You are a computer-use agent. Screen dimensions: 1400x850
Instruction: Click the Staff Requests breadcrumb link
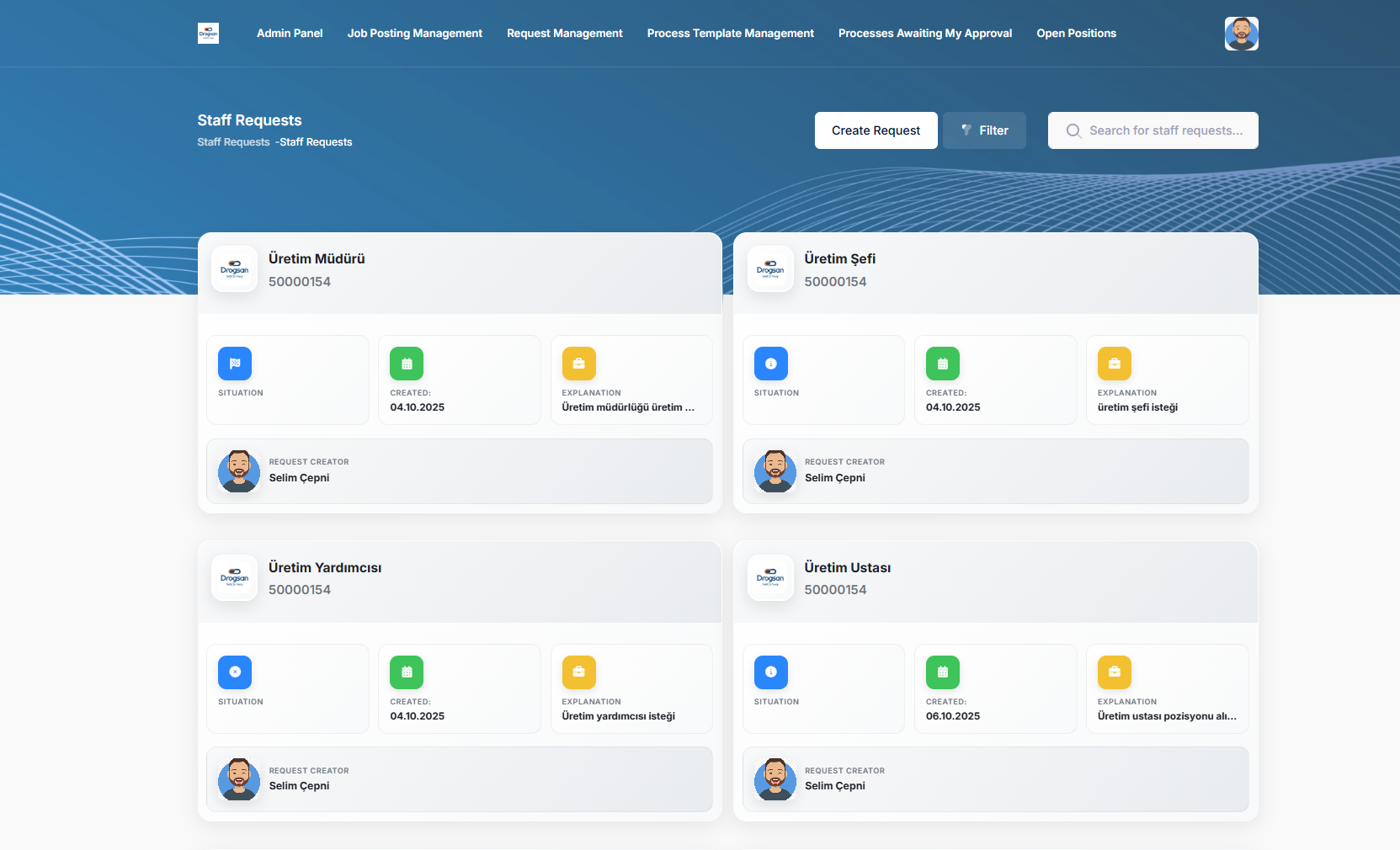pyautogui.click(x=233, y=142)
